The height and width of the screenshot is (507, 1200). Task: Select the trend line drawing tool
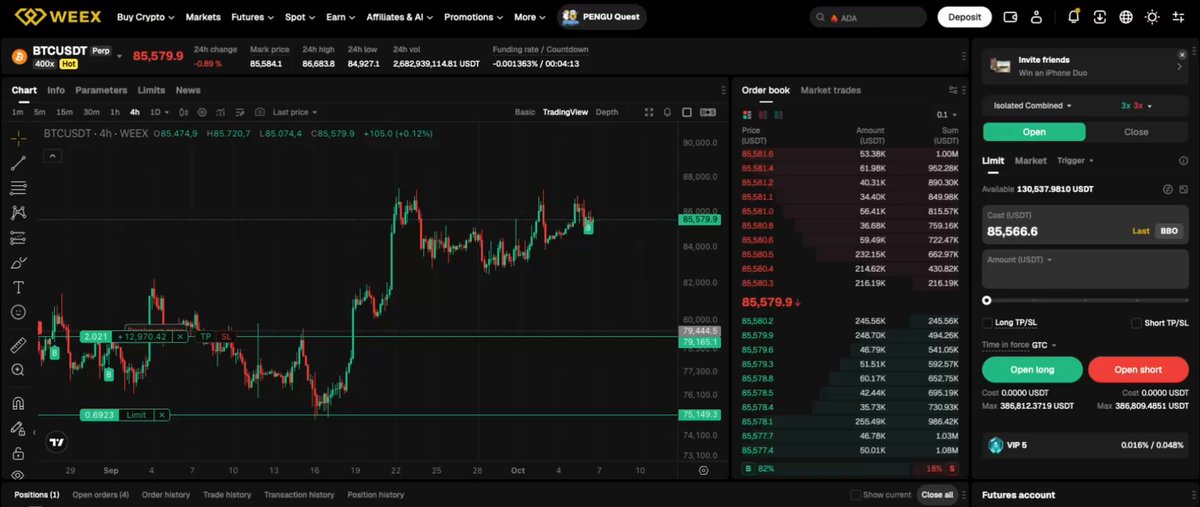click(x=18, y=163)
